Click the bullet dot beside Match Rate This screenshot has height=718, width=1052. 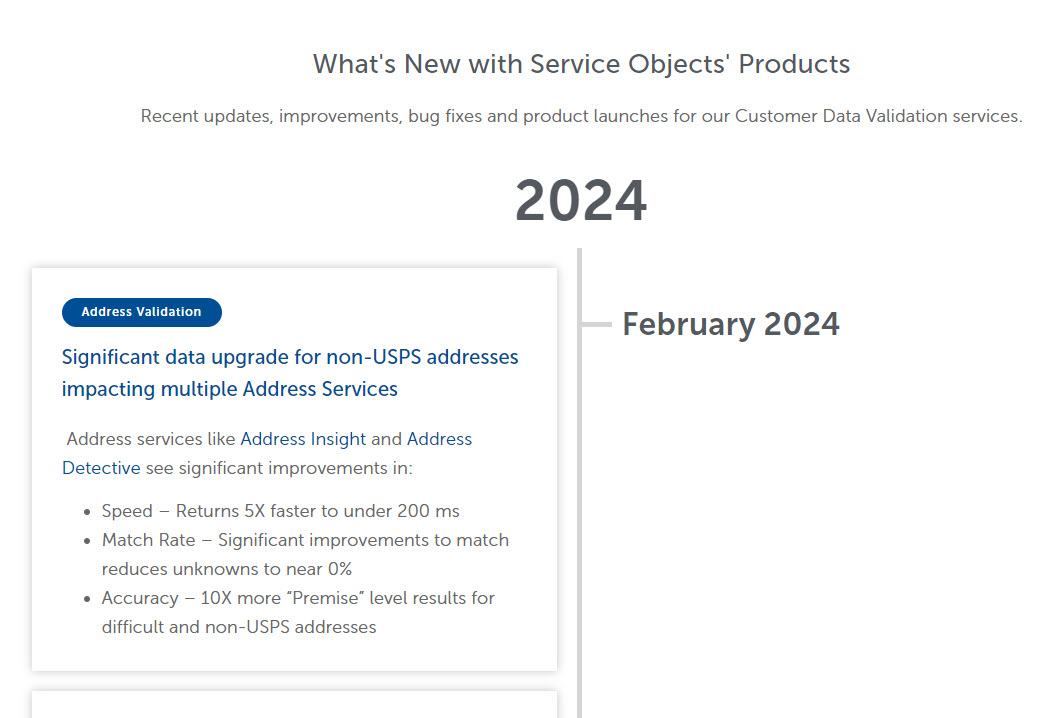click(87, 541)
